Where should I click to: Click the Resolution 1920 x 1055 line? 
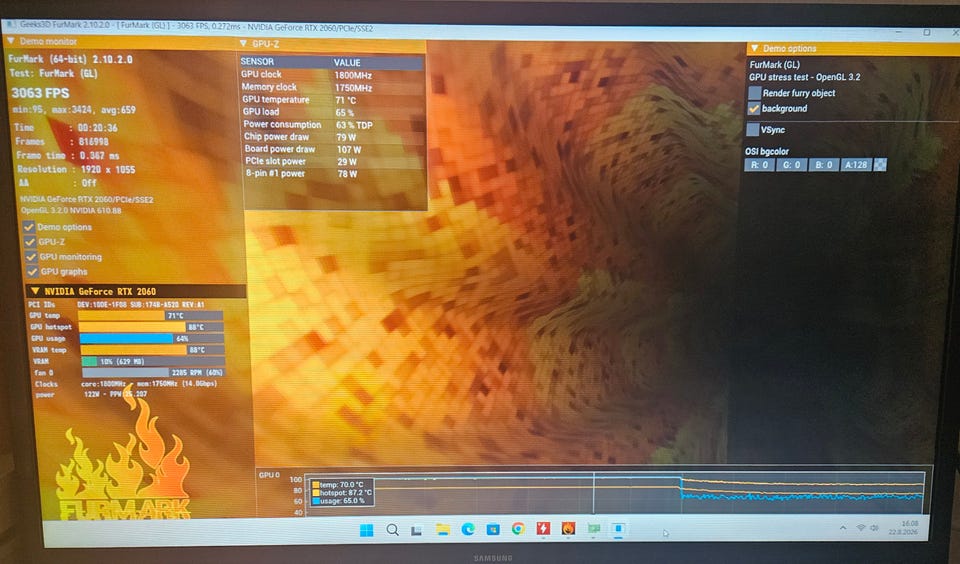pyautogui.click(x=77, y=169)
